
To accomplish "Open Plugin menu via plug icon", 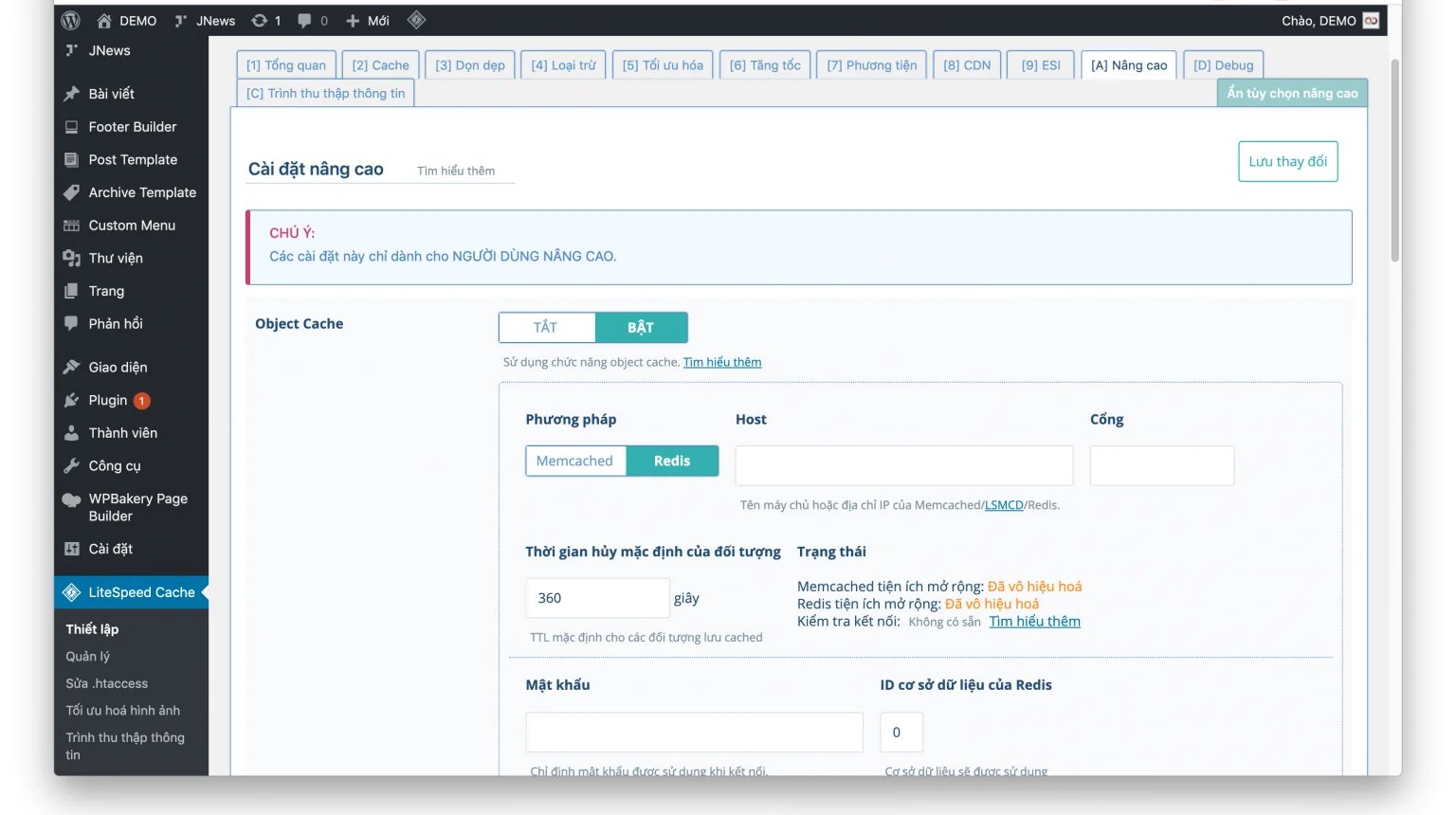I will [71, 401].
